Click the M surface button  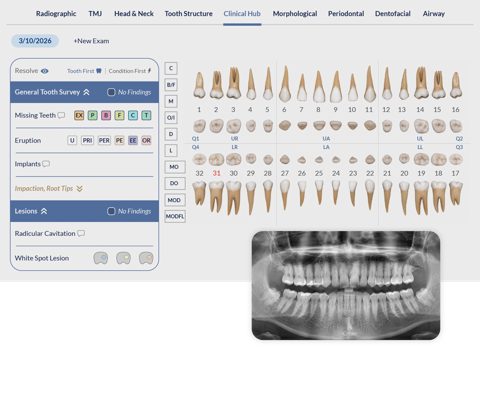coord(171,101)
